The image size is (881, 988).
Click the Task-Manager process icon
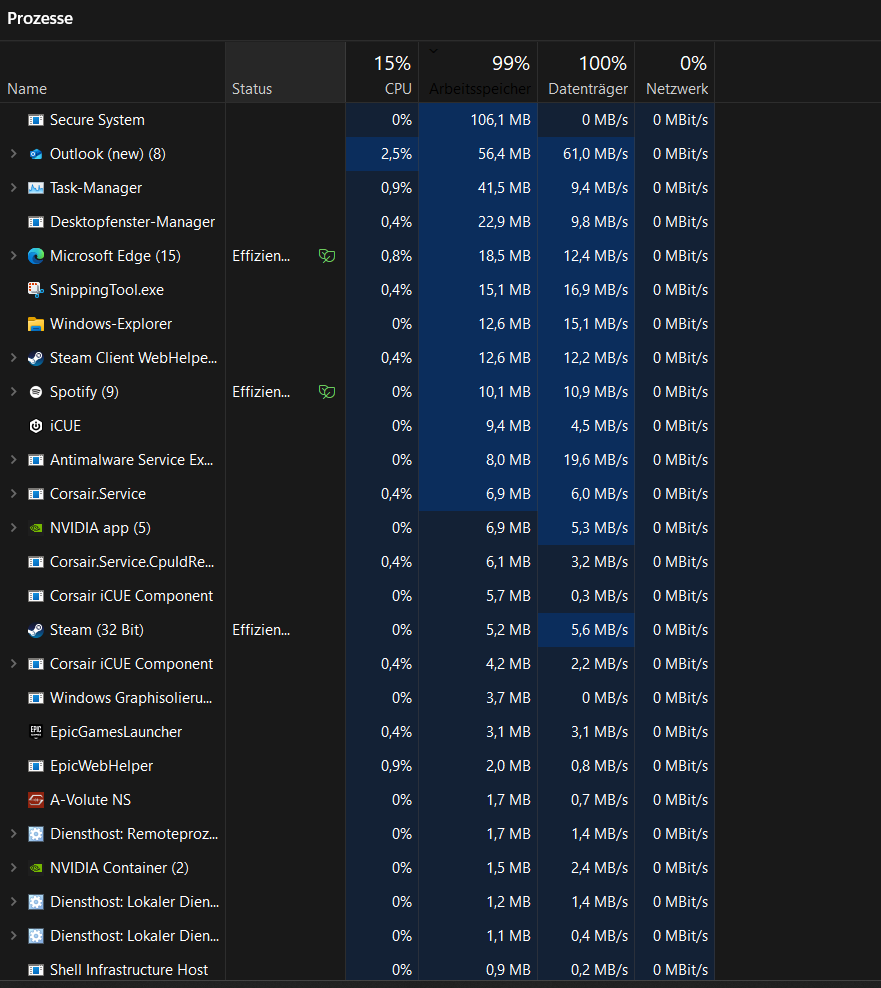click(x=36, y=188)
